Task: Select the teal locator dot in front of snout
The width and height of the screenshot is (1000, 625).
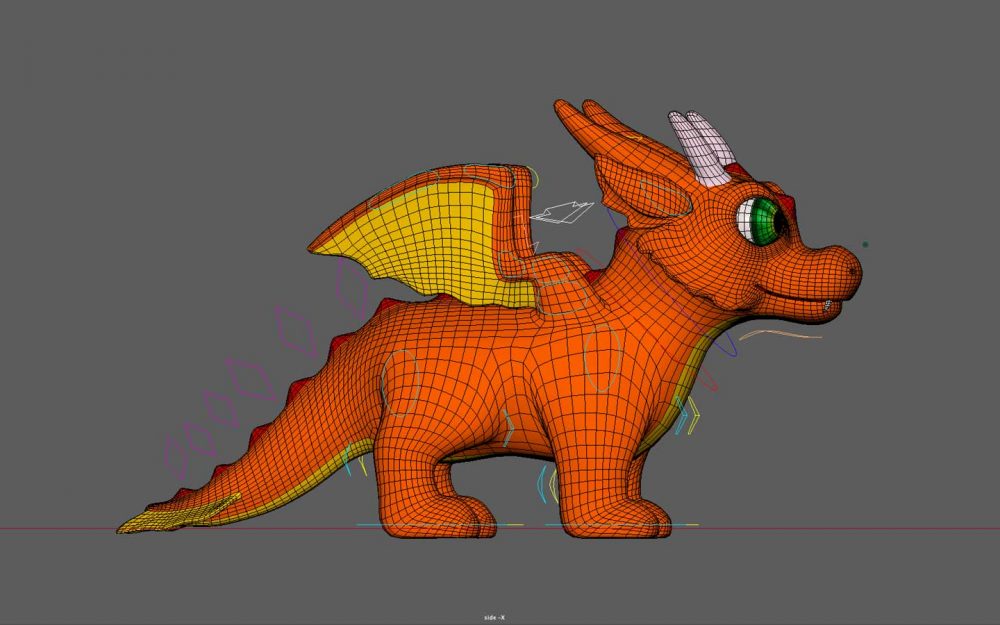Action: coord(865,244)
